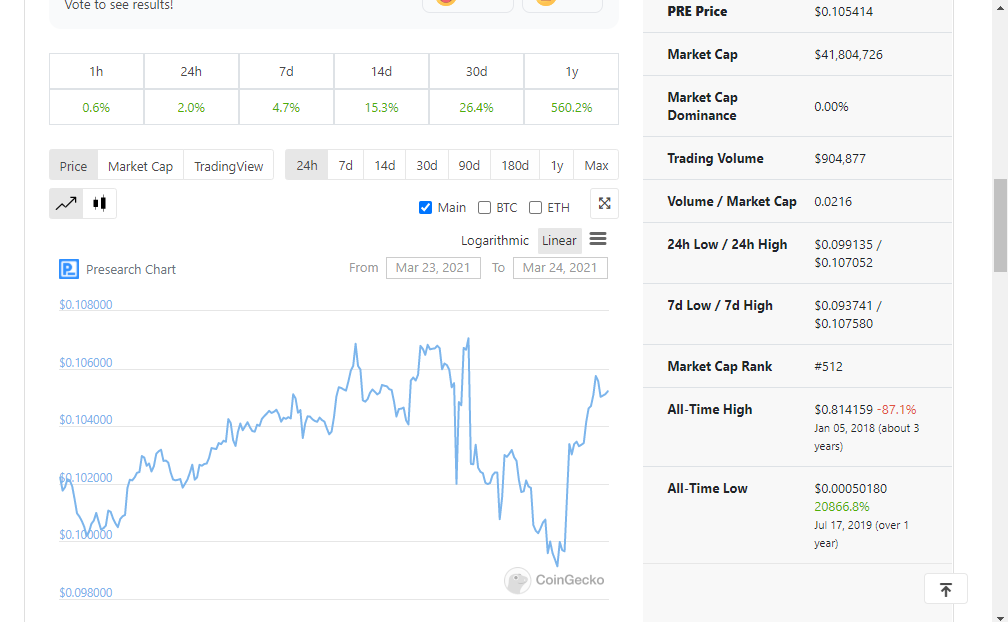
Task: Click the 20866.8% all-time low gain
Action: pos(842,506)
